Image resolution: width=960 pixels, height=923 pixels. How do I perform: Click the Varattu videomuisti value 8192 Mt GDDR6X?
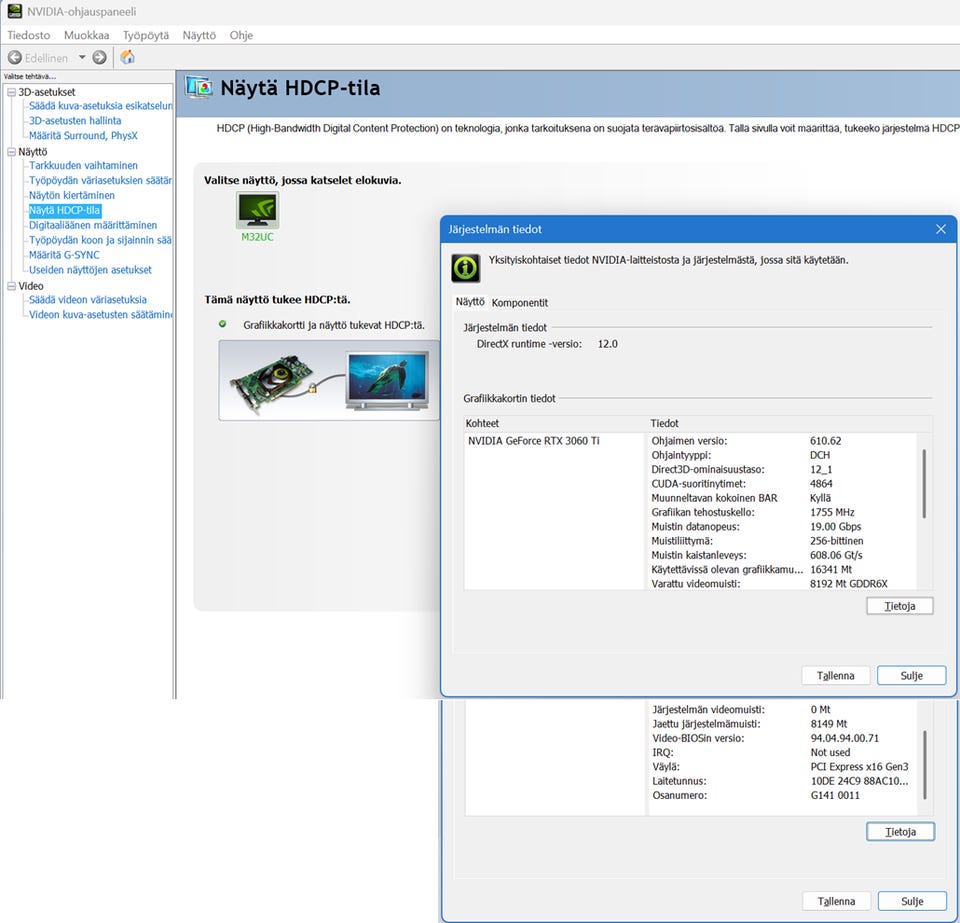pyautogui.click(x=849, y=584)
